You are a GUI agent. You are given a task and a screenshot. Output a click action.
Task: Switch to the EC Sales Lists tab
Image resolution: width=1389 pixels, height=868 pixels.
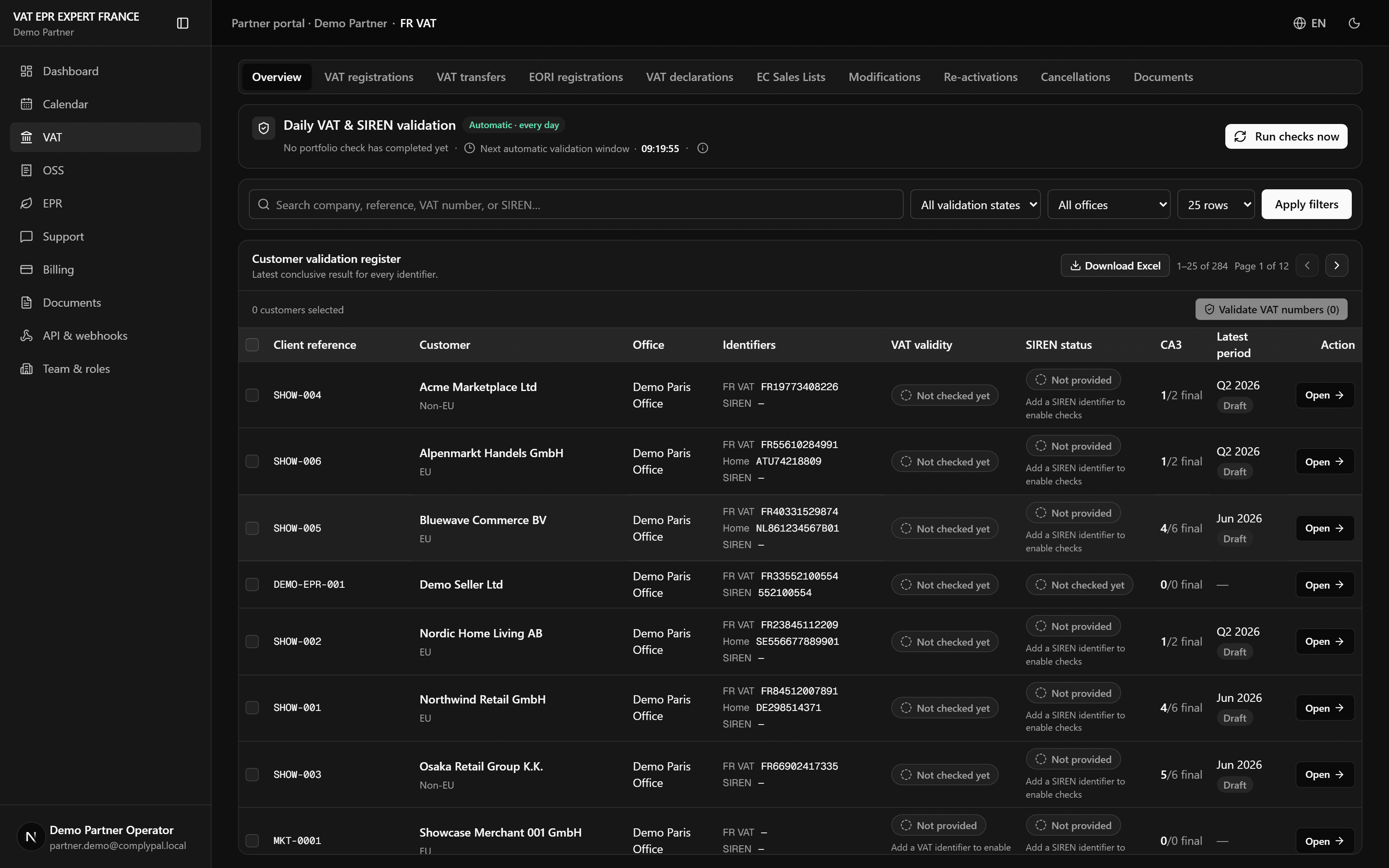(791, 77)
